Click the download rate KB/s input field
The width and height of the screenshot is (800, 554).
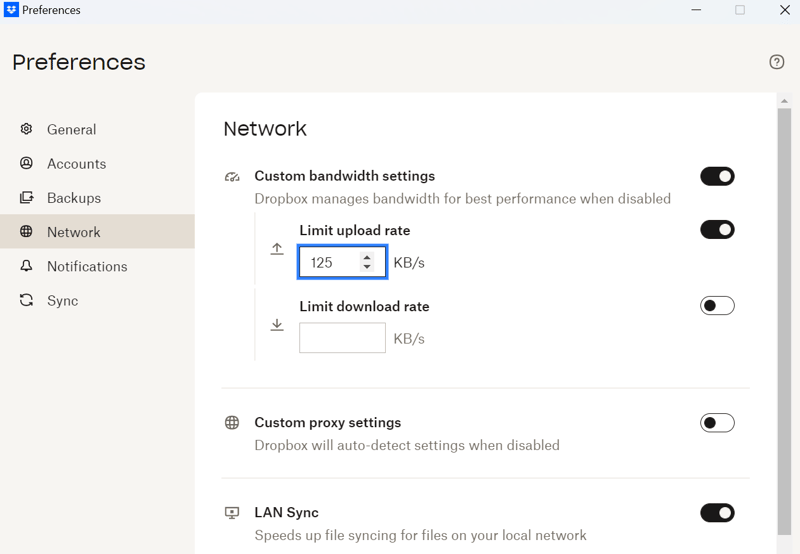coord(342,338)
